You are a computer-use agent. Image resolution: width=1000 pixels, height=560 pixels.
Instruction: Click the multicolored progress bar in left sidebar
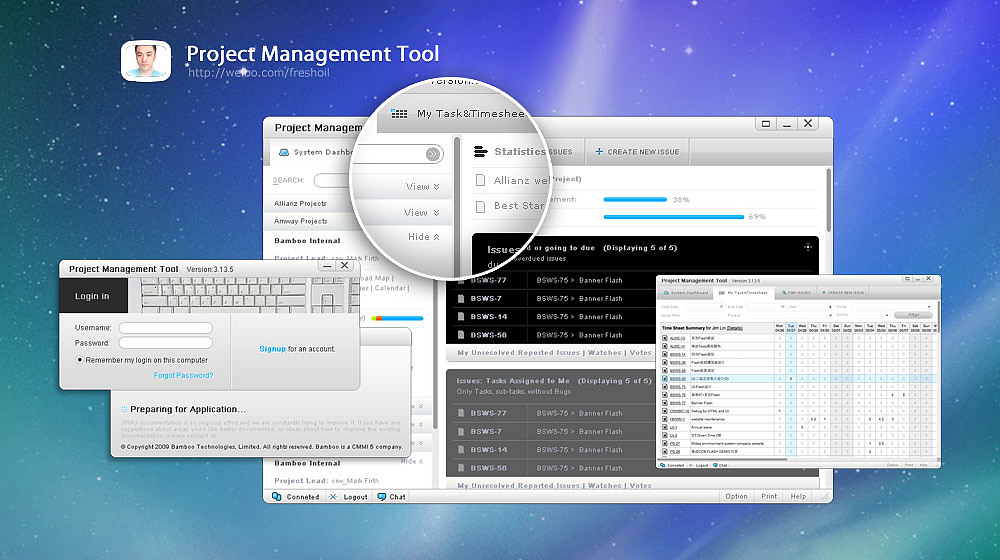pyautogui.click(x=397, y=318)
